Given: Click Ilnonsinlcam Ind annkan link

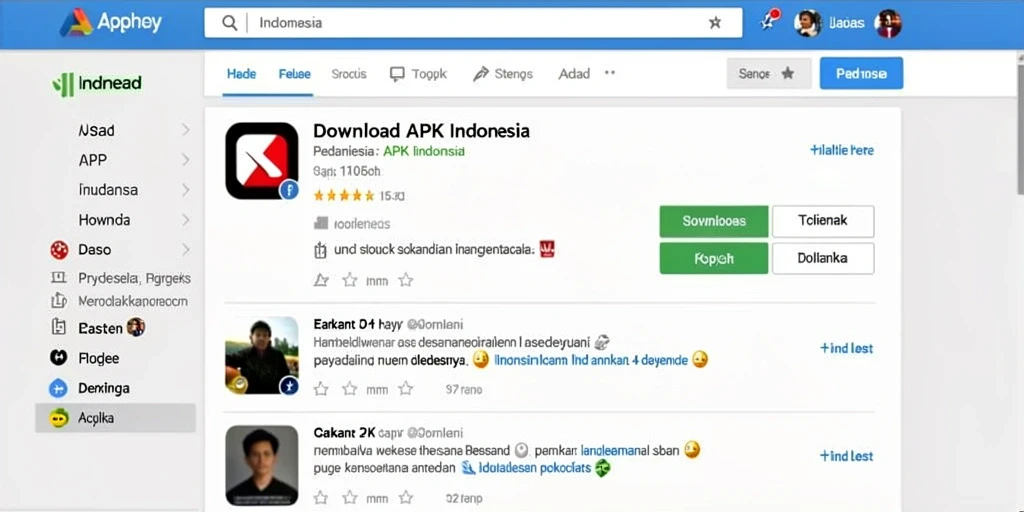Looking at the screenshot, I should coord(591,360).
